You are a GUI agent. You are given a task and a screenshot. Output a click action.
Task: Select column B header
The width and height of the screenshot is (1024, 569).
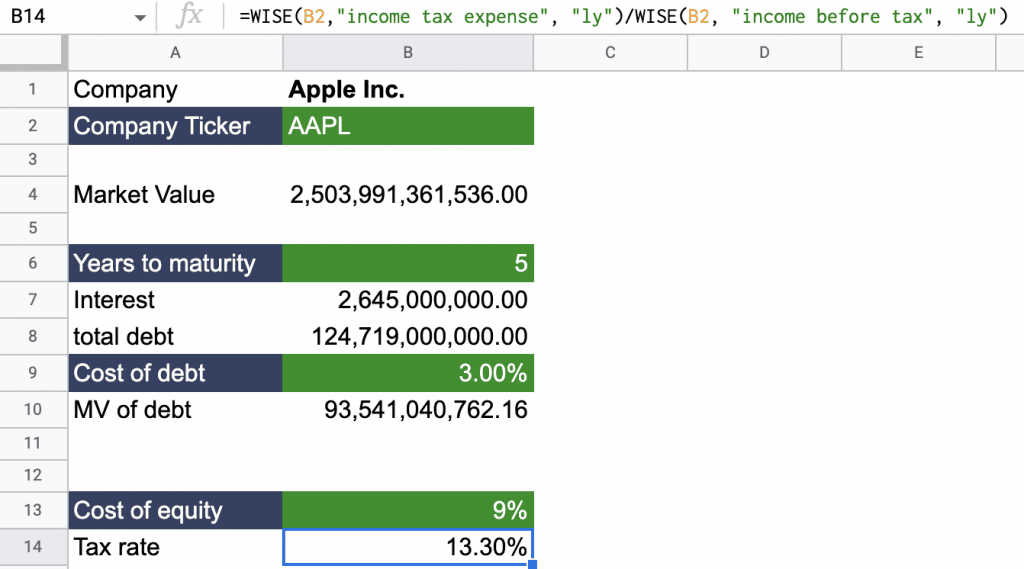click(x=408, y=52)
